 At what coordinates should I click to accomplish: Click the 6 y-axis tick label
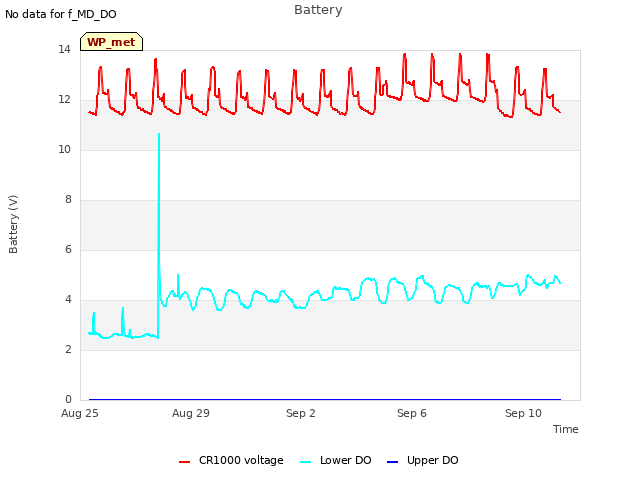68,250
